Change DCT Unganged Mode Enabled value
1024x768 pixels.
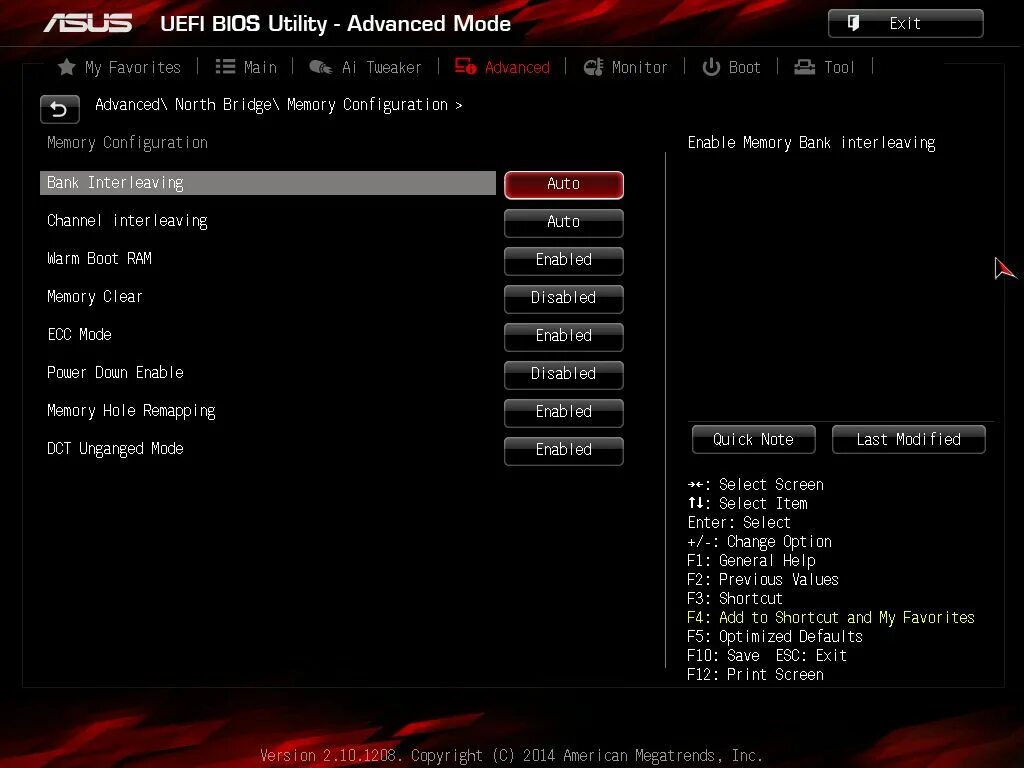click(564, 449)
